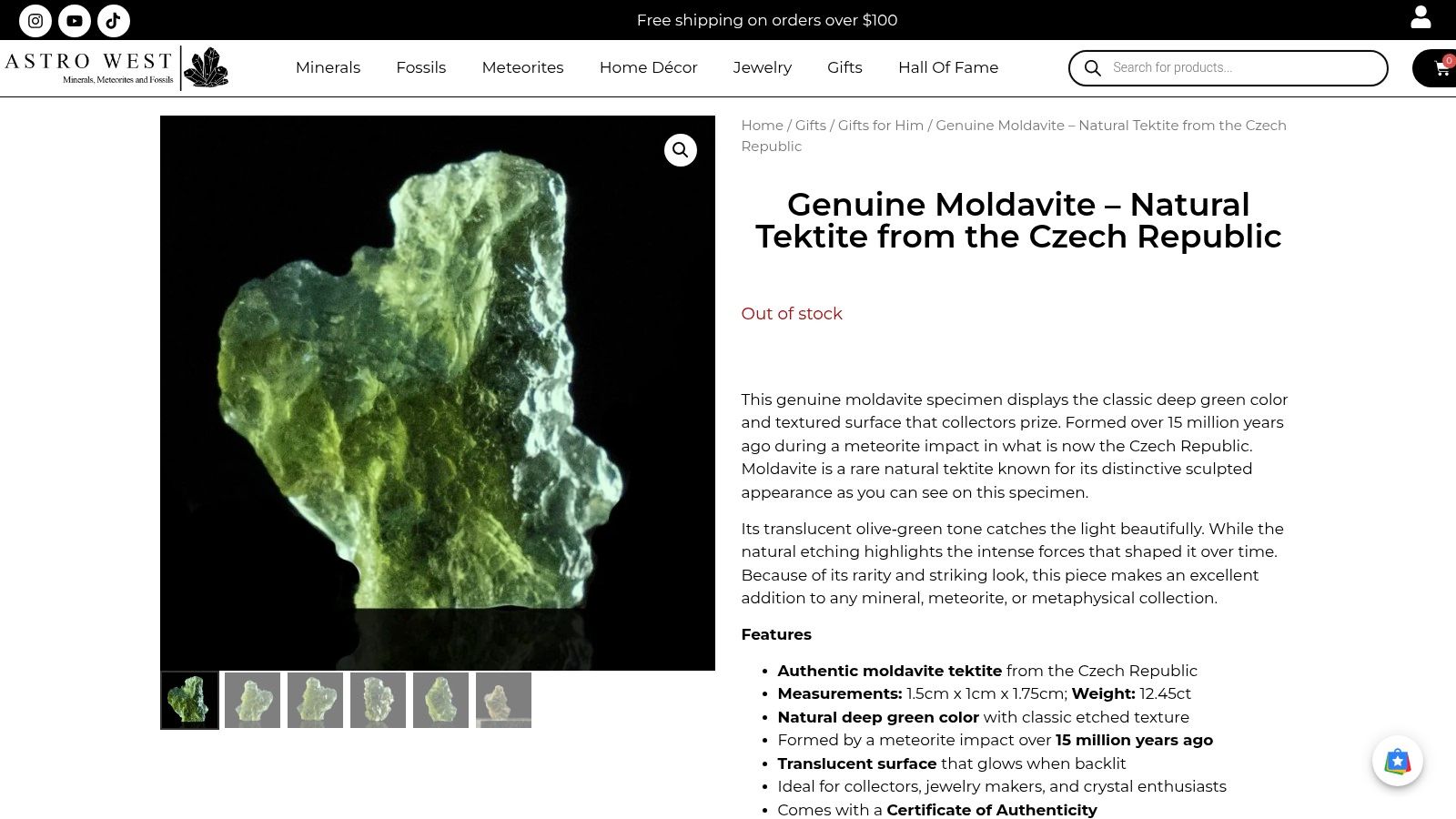Select the sixth pinkish product thumbnail

[503, 700]
